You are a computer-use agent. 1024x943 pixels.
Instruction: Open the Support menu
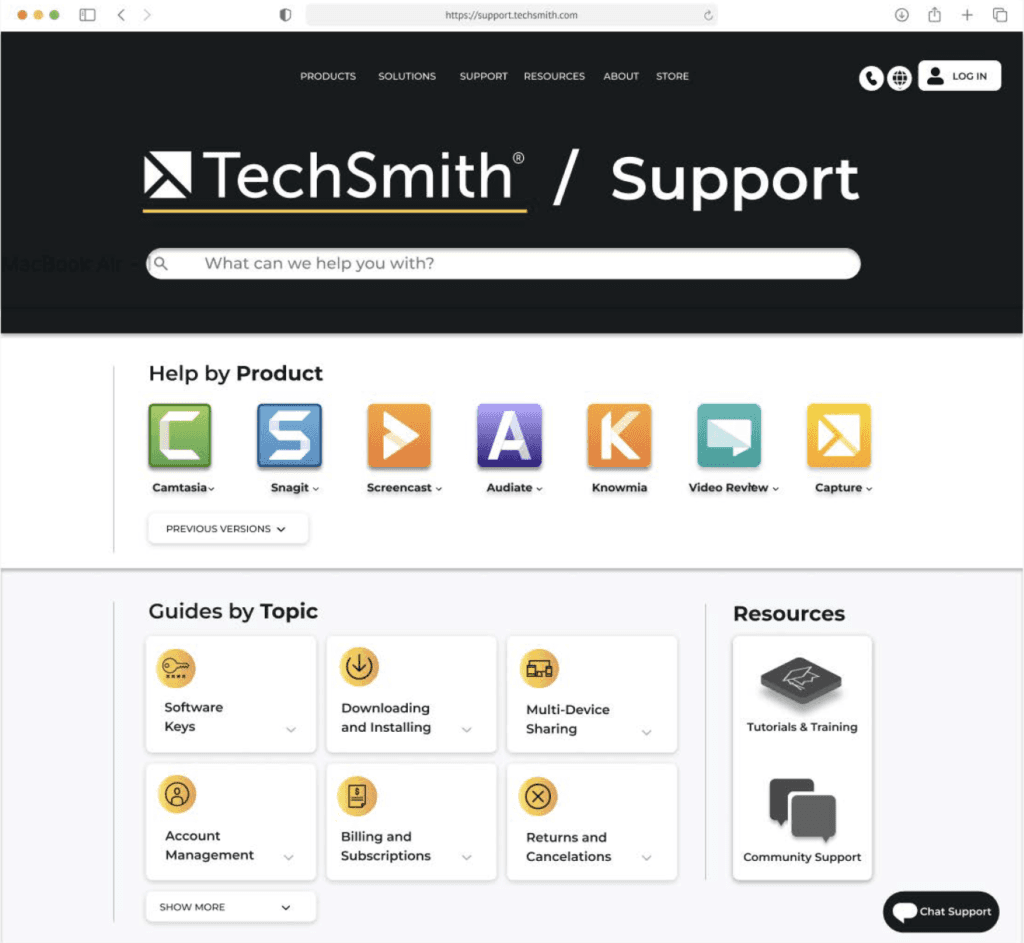tap(483, 76)
